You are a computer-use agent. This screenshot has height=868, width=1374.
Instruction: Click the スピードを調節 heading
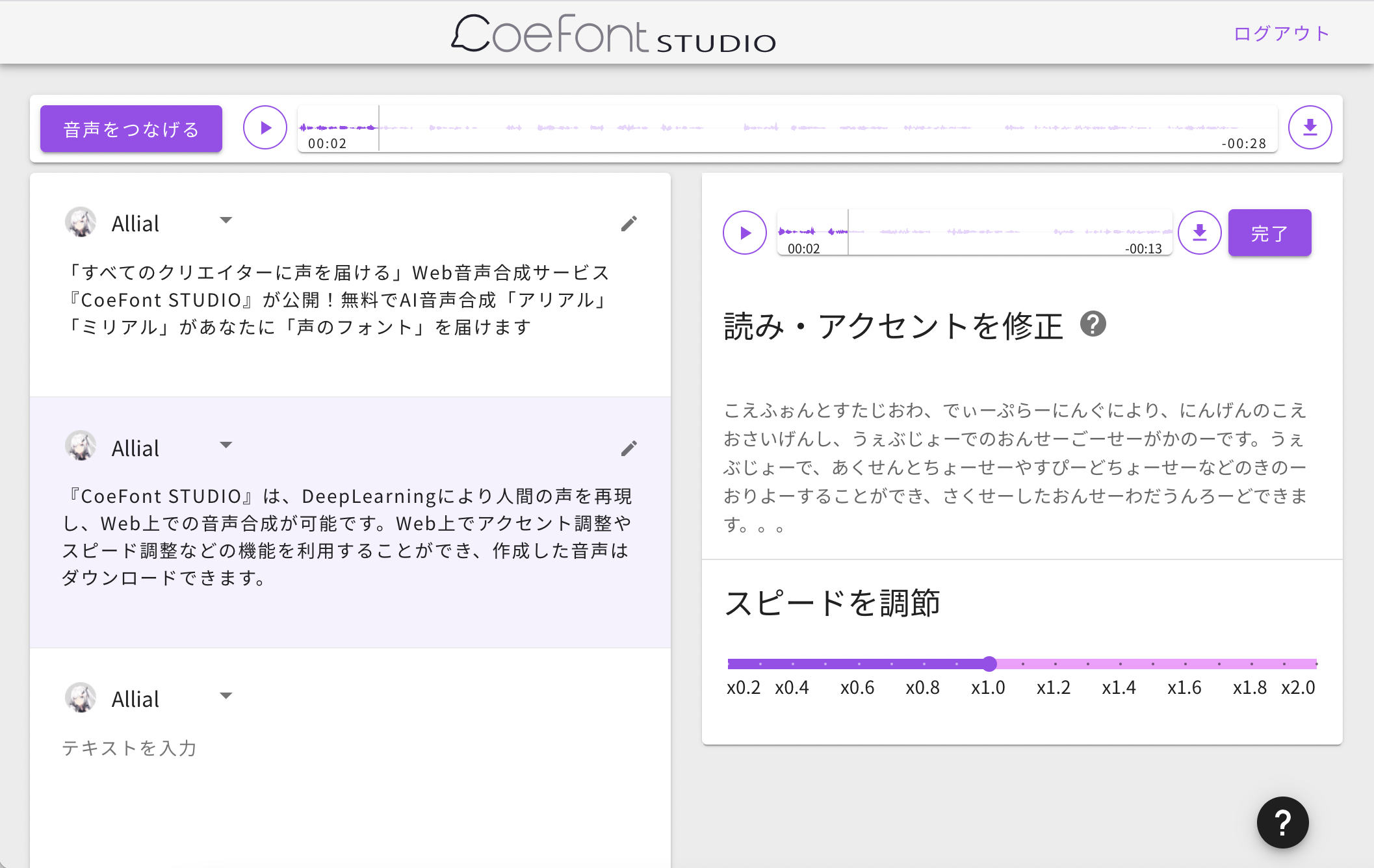click(832, 603)
